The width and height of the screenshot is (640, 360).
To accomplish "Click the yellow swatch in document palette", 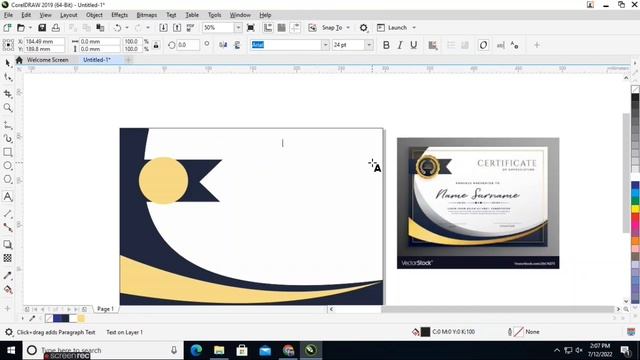I will tap(81, 318).
